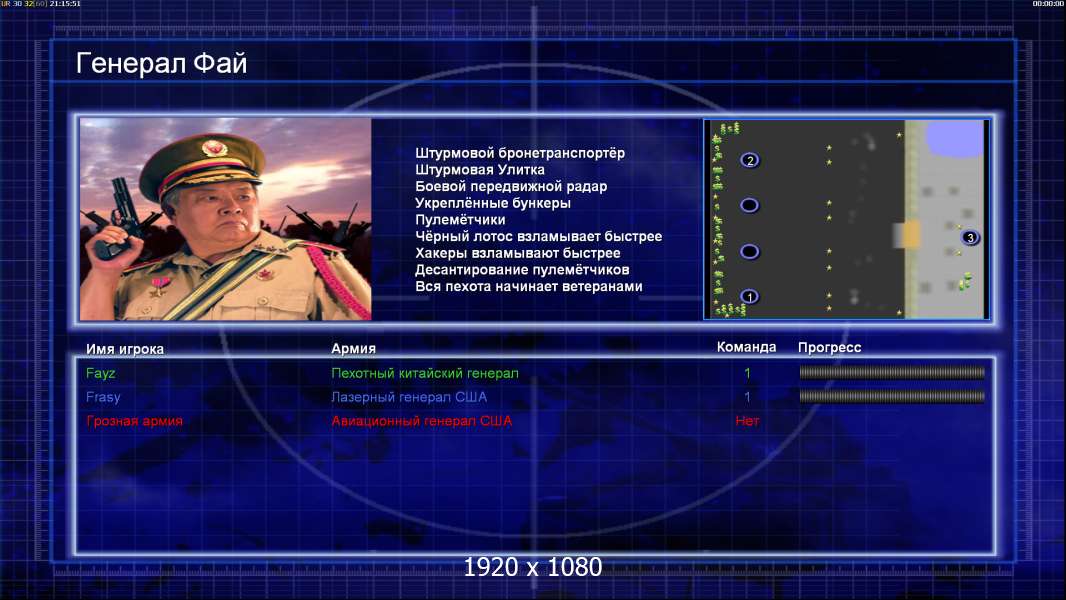Click the 'Прогресс' column header
The height and width of the screenshot is (600, 1066).
829,347
